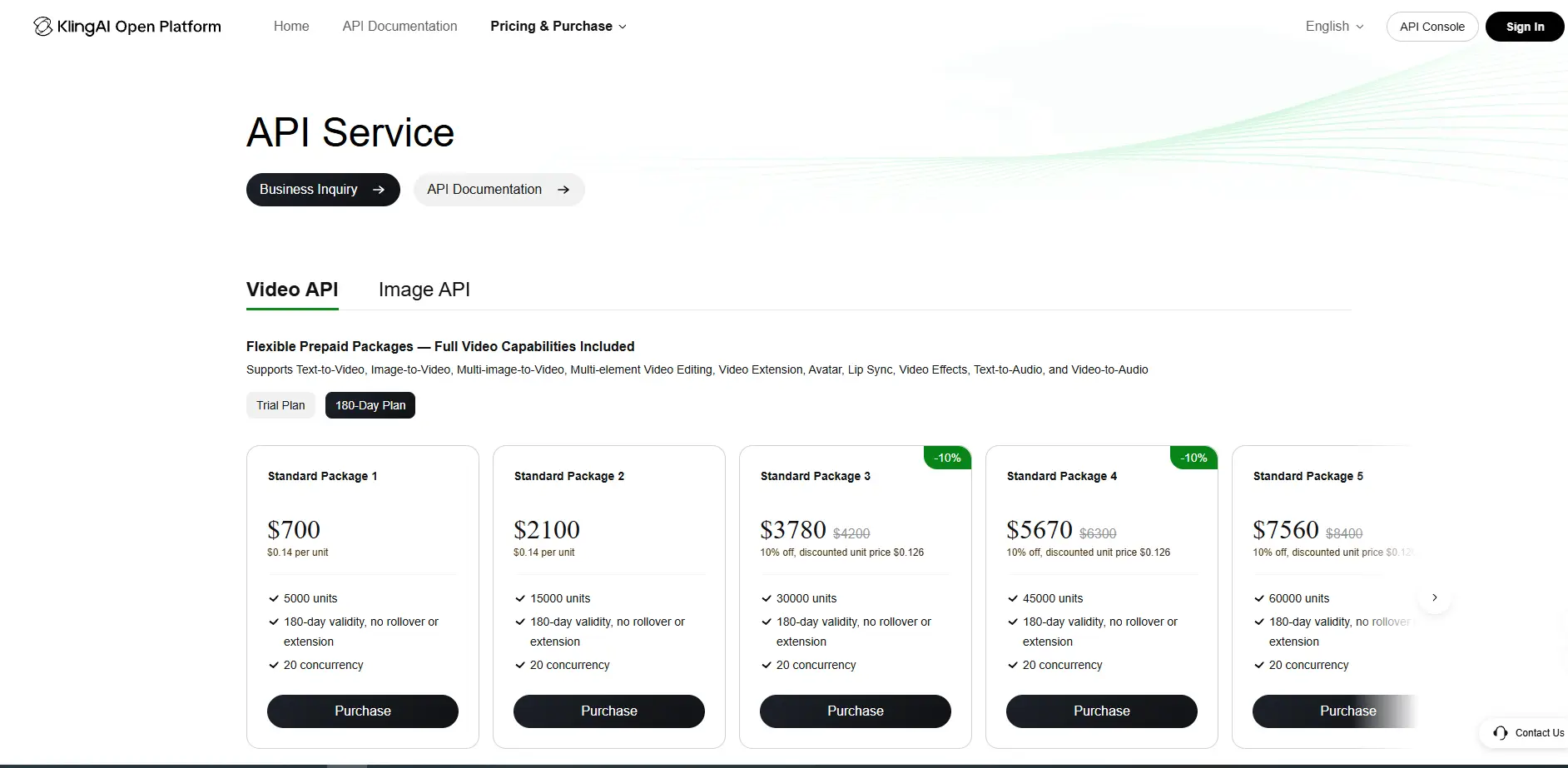Click the API Documentation arrow icon
Image resolution: width=1568 pixels, height=768 pixels.
coord(563,190)
